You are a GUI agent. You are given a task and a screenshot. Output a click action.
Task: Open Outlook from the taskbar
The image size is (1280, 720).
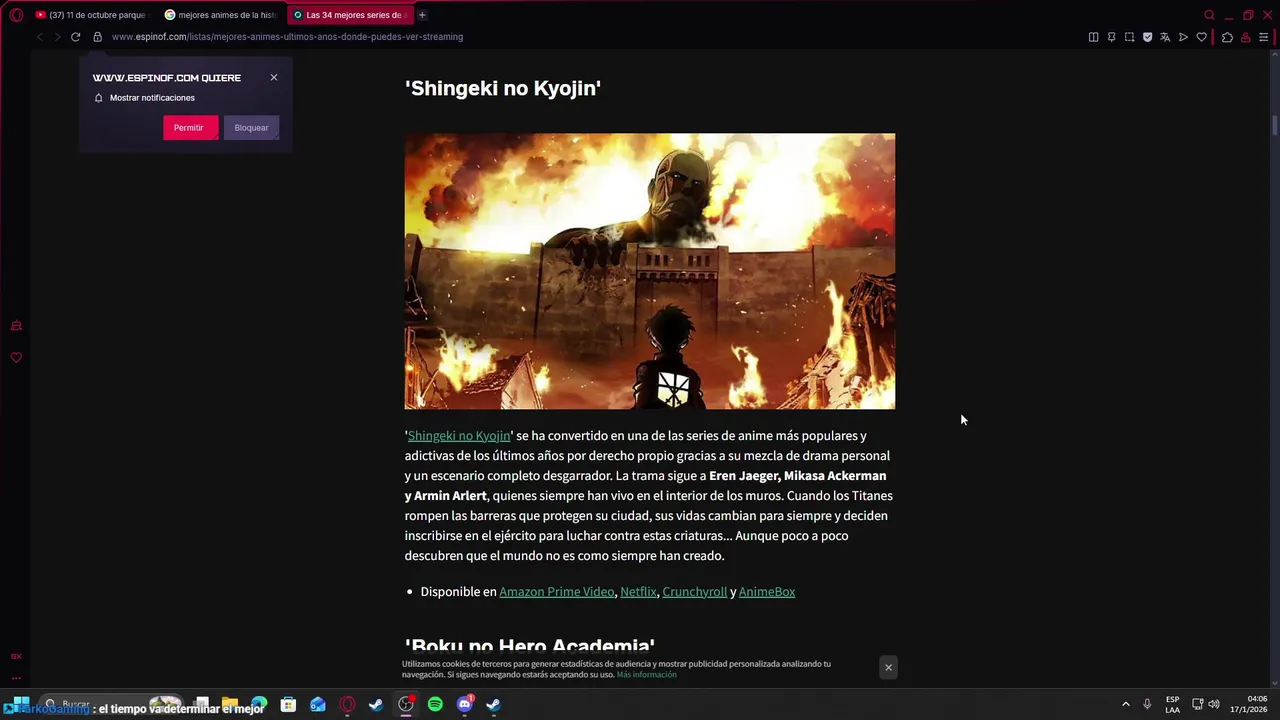tap(318, 704)
